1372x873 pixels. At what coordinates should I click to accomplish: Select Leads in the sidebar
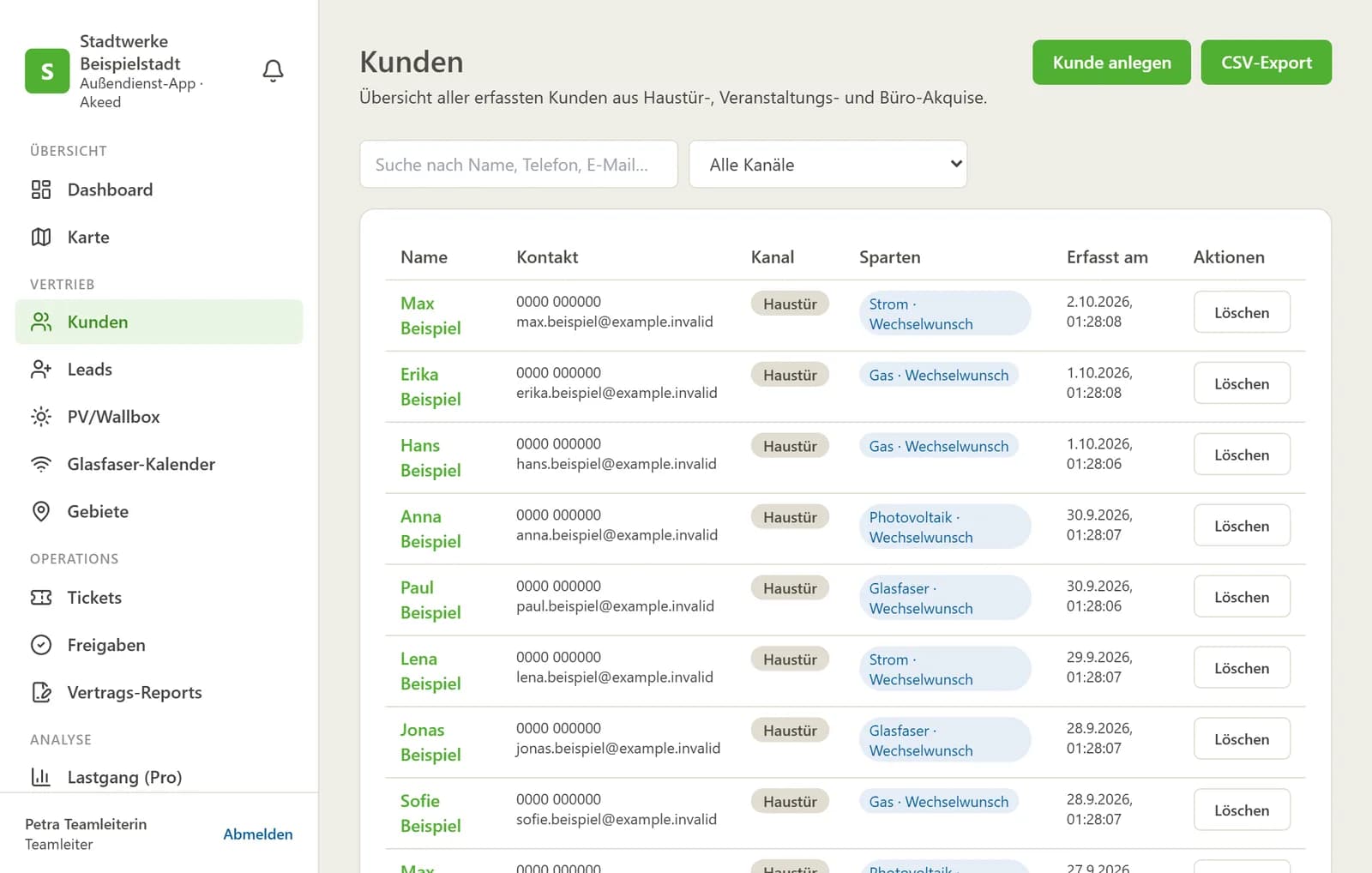pos(159,369)
